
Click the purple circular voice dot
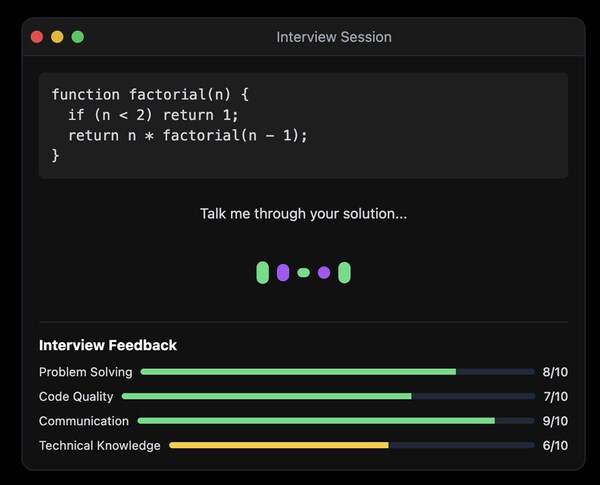click(x=324, y=272)
